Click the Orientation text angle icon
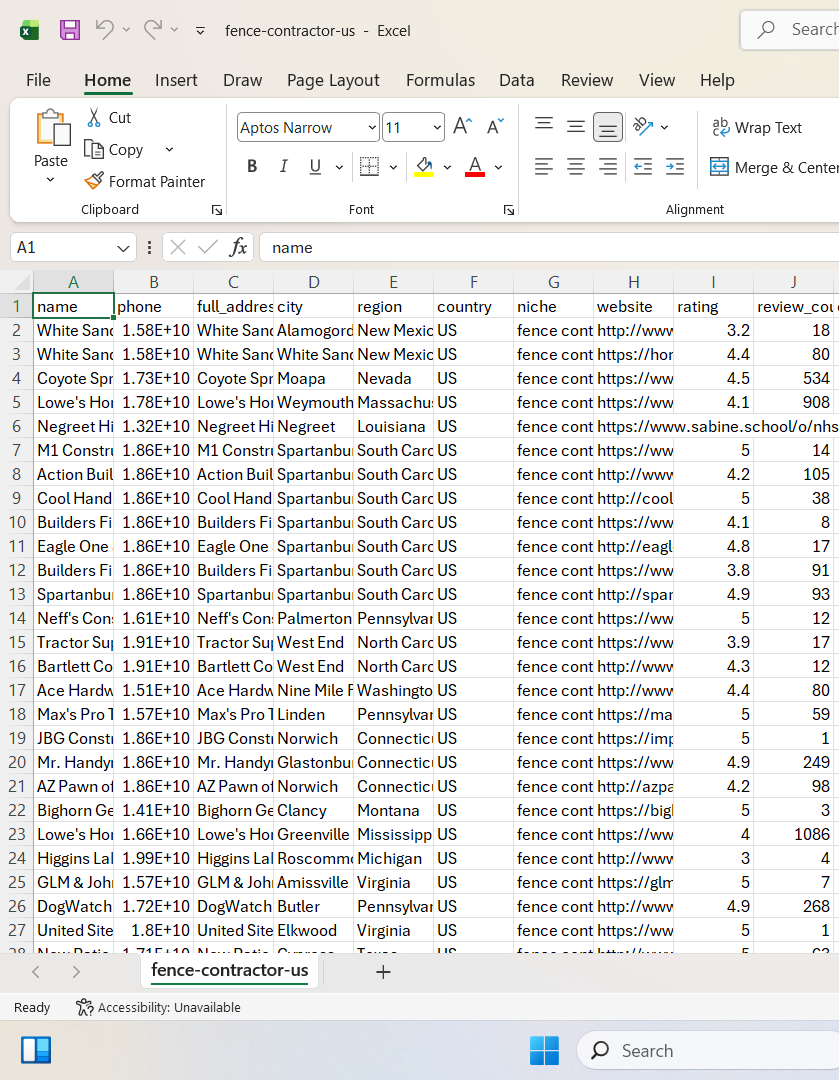 pos(643,127)
